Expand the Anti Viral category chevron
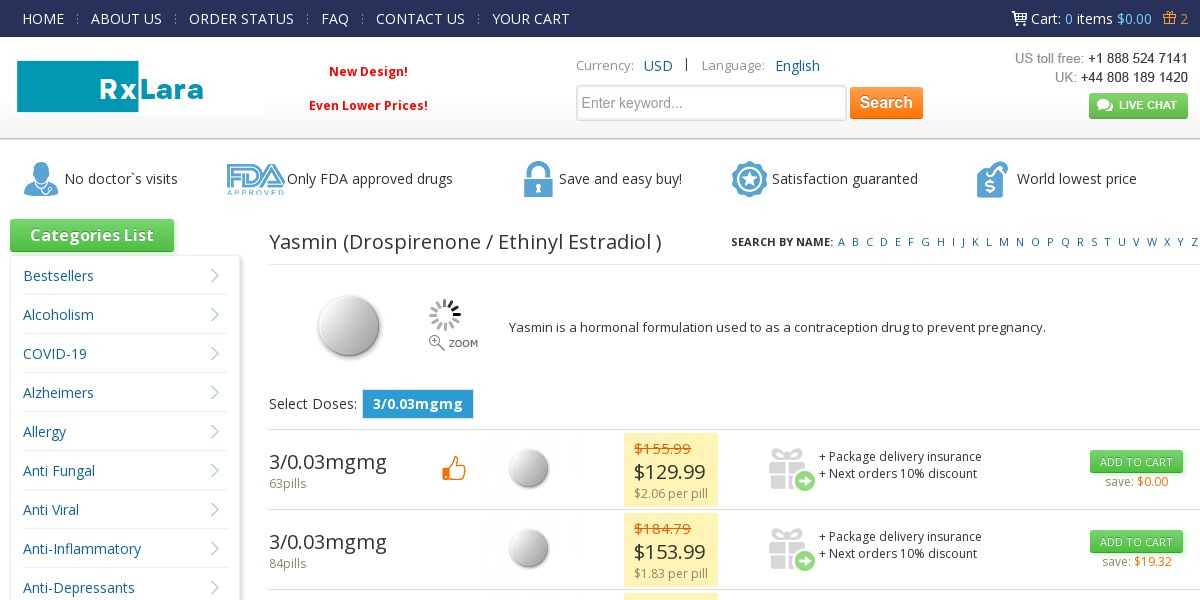1200x600 pixels. click(215, 509)
